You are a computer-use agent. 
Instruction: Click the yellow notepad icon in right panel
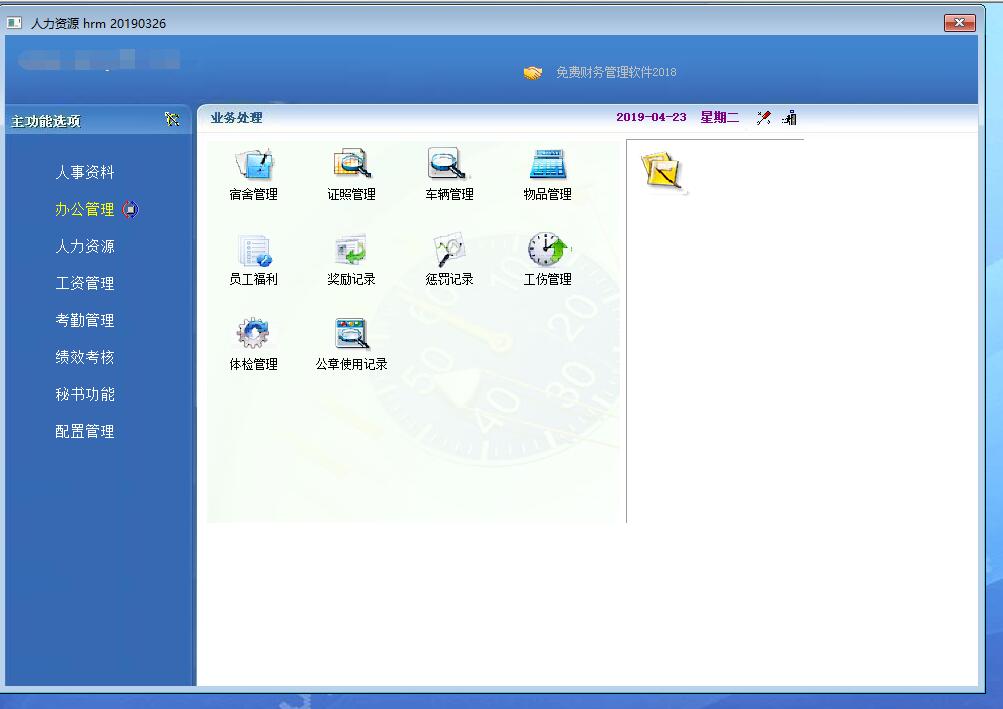tap(663, 171)
